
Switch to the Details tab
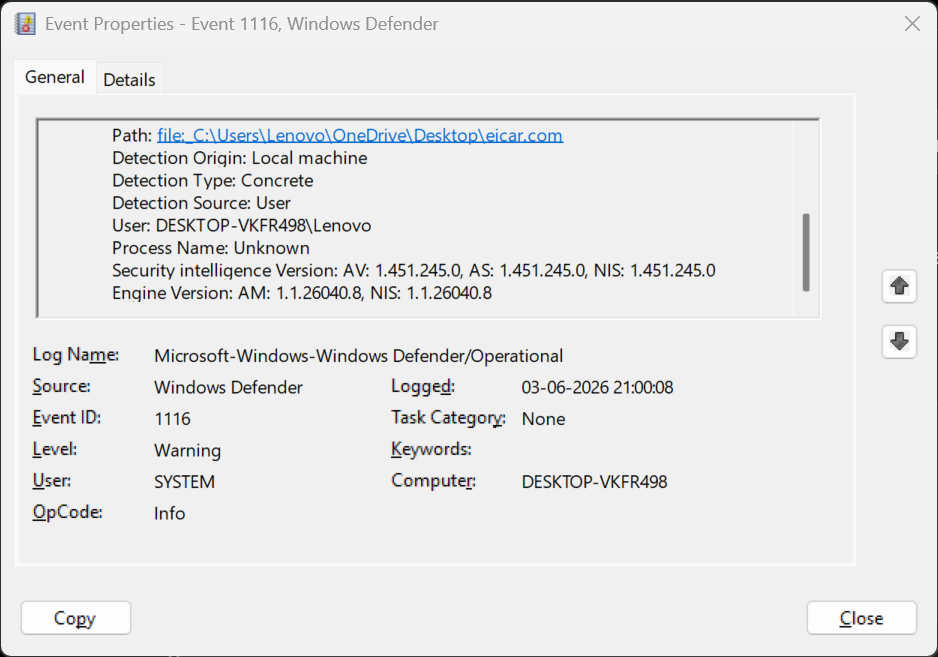[129, 80]
